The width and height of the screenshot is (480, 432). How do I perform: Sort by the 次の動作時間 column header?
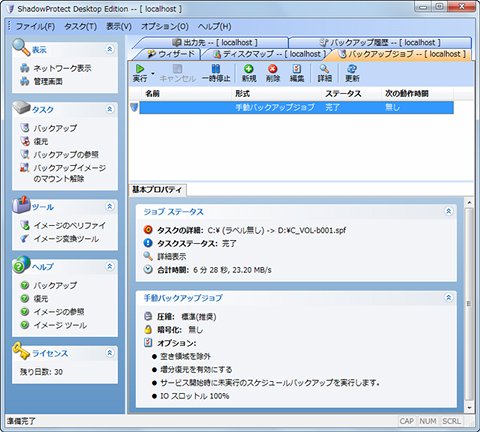pos(418,94)
